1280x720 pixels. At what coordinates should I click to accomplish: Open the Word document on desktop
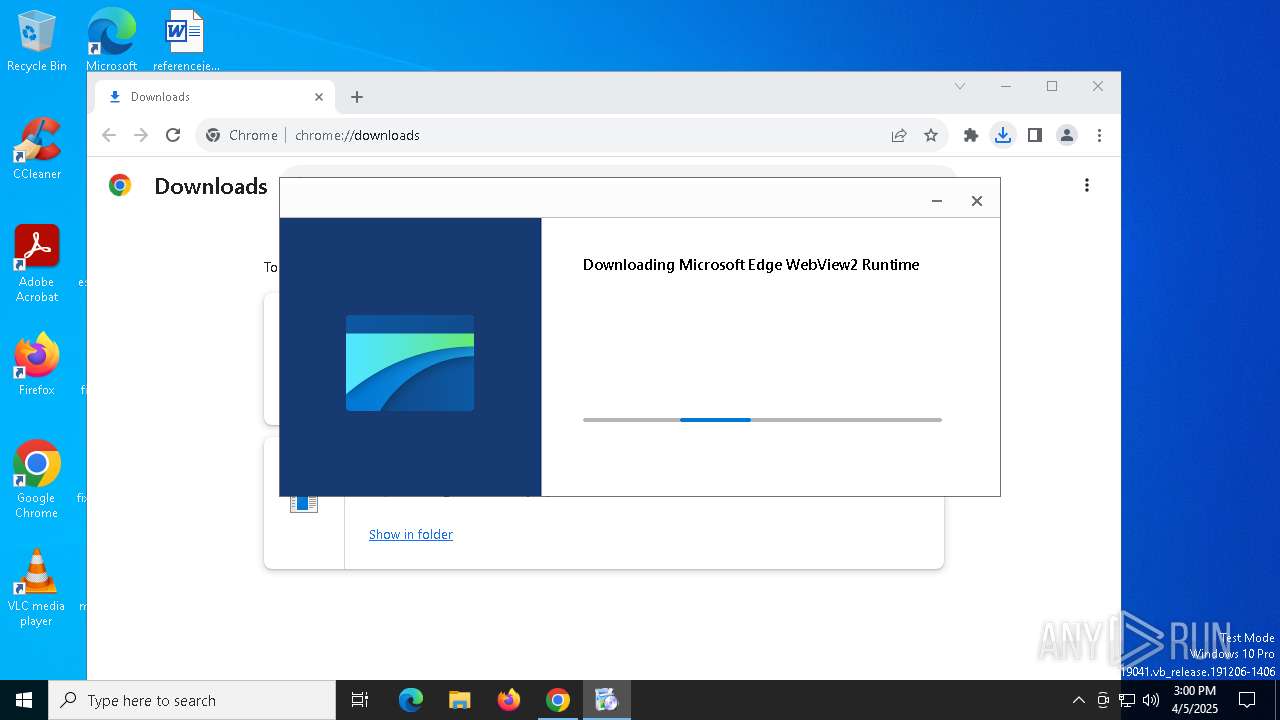coord(185,41)
